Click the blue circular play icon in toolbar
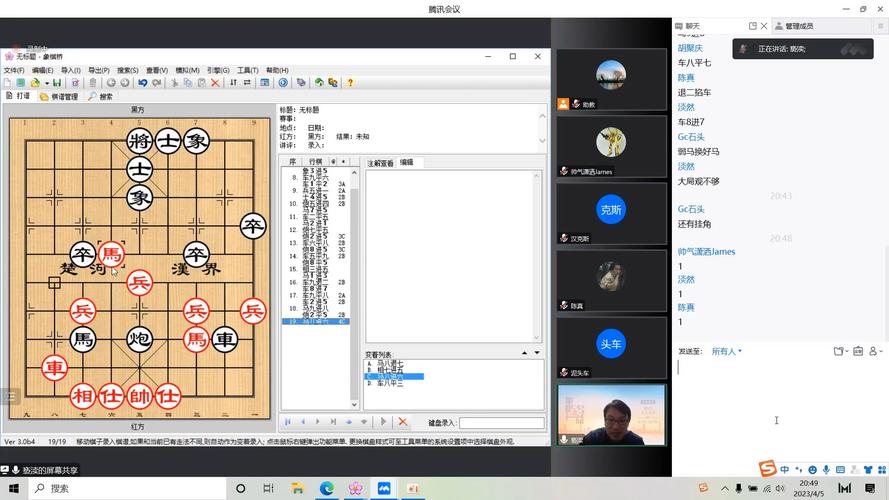Screen dimensions: 889x500 tap(283, 83)
